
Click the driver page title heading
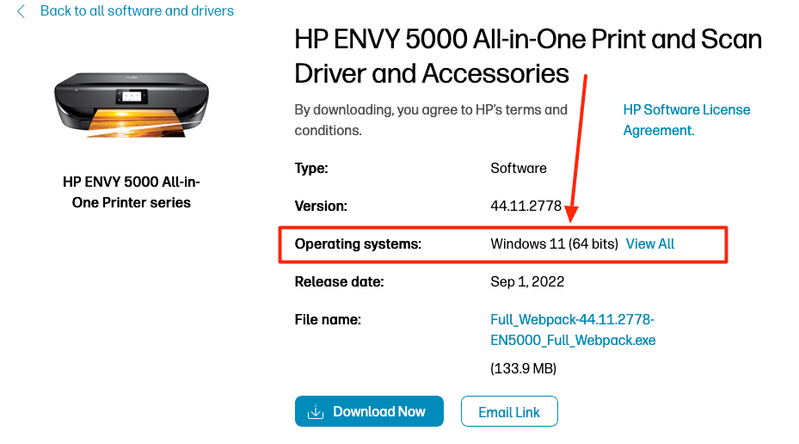[528, 56]
